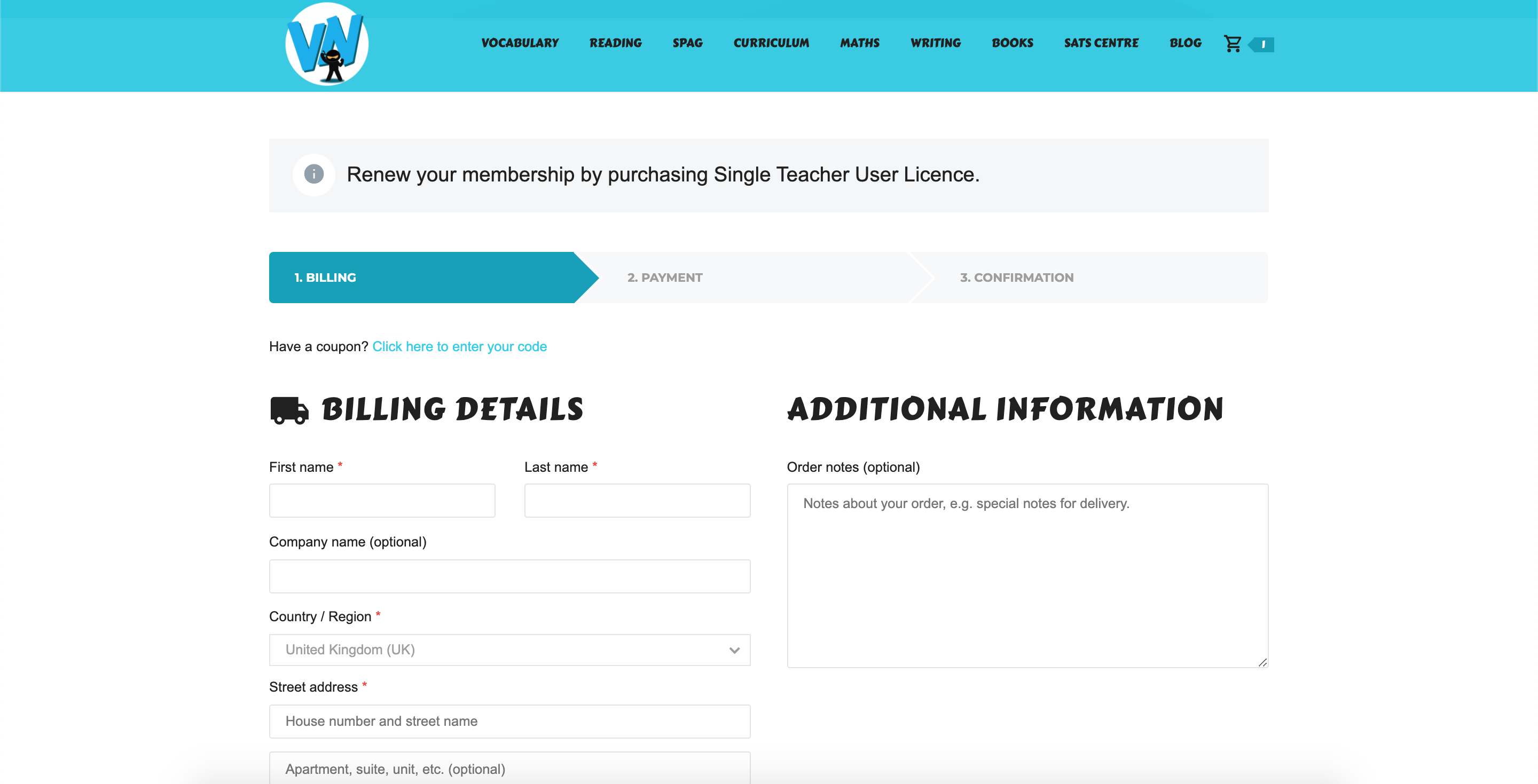1538x784 pixels.
Task: Select the 2. Payment step
Action: pos(754,278)
